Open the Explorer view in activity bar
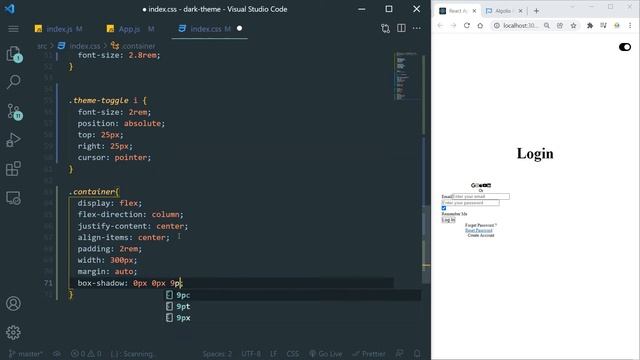Viewport: 640px width, 360px height. (x=14, y=53)
